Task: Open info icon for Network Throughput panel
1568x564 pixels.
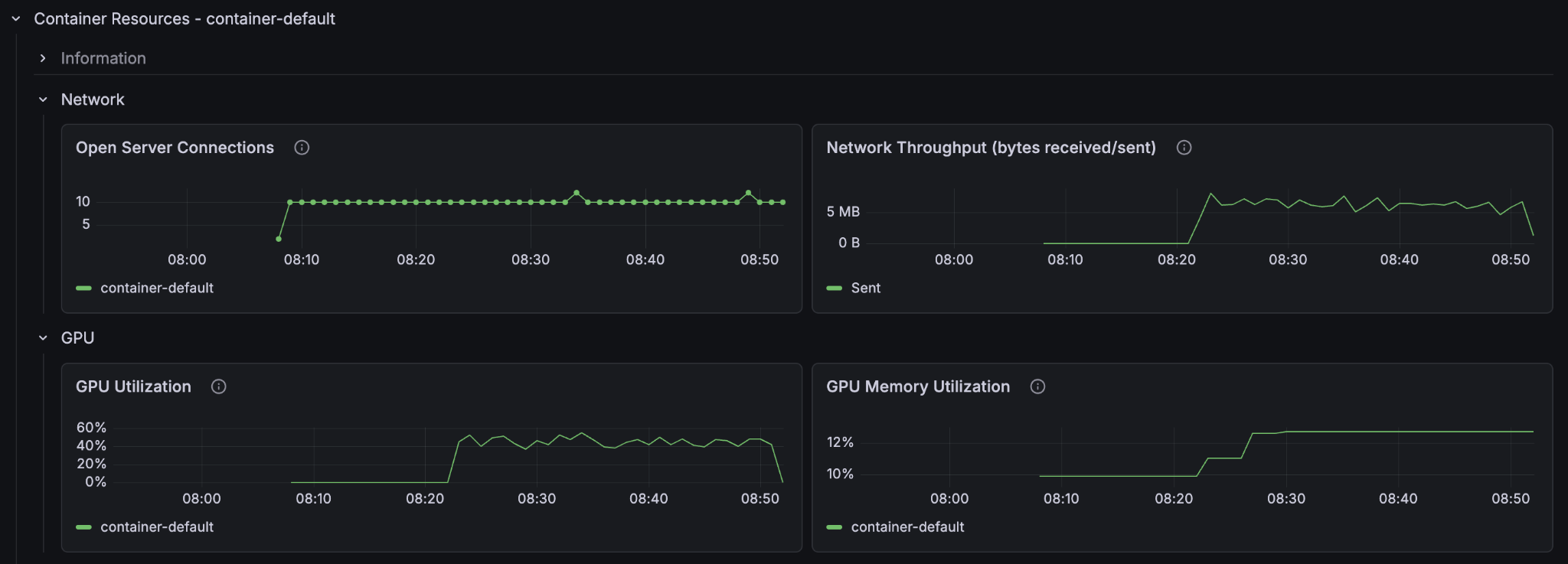Action: (1184, 148)
